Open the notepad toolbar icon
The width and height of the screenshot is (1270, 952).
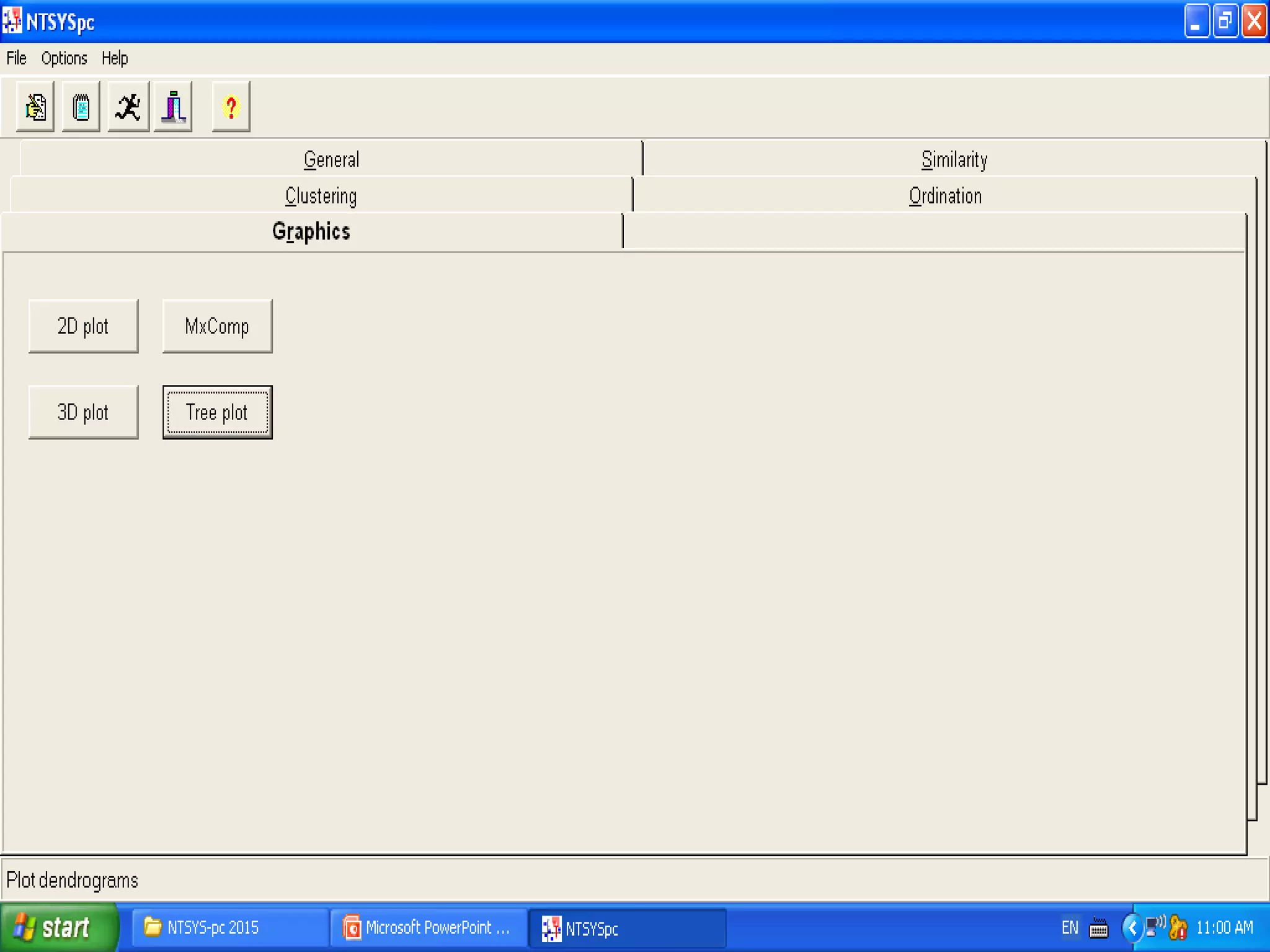[x=81, y=107]
